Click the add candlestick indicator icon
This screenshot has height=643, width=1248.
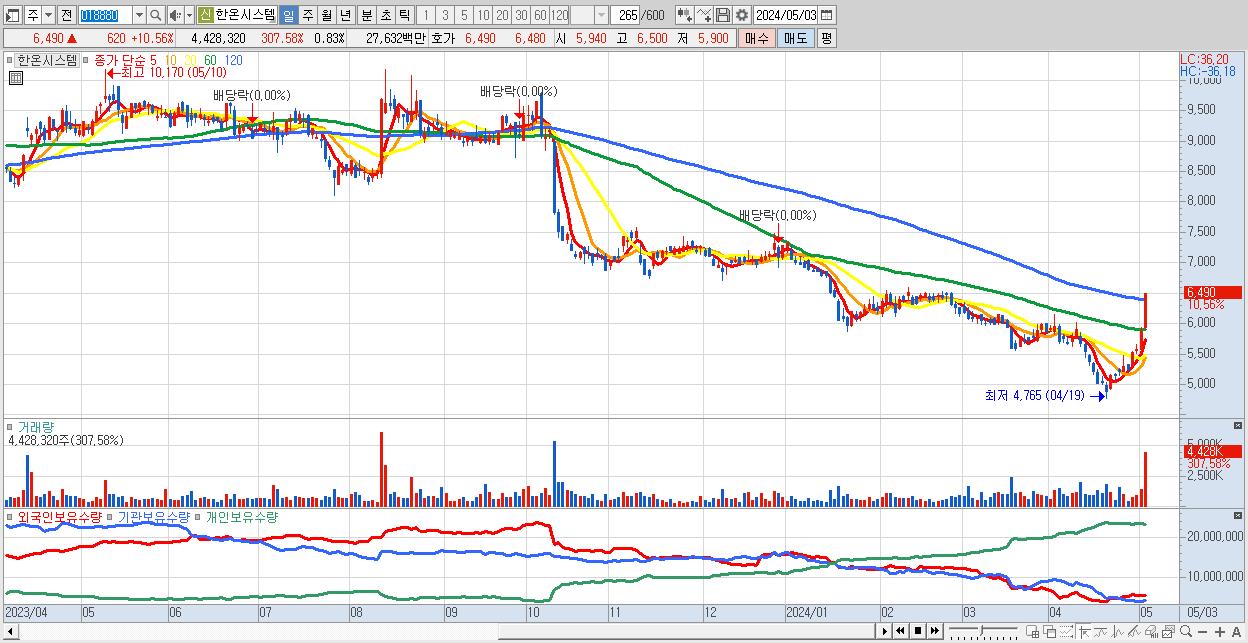685,15
